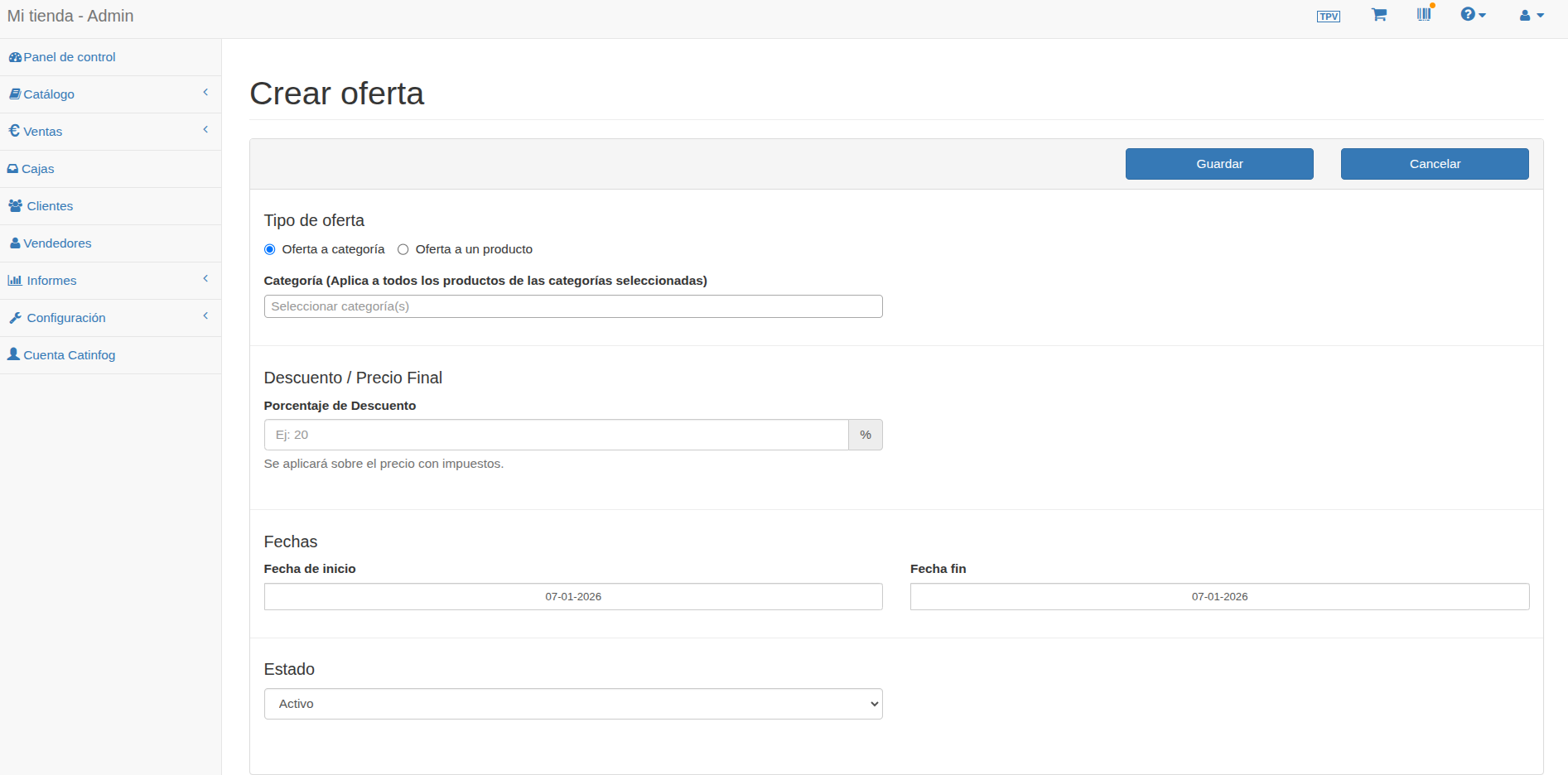Open the shopping cart icon
The height and width of the screenshot is (775, 1568).
click(1378, 15)
